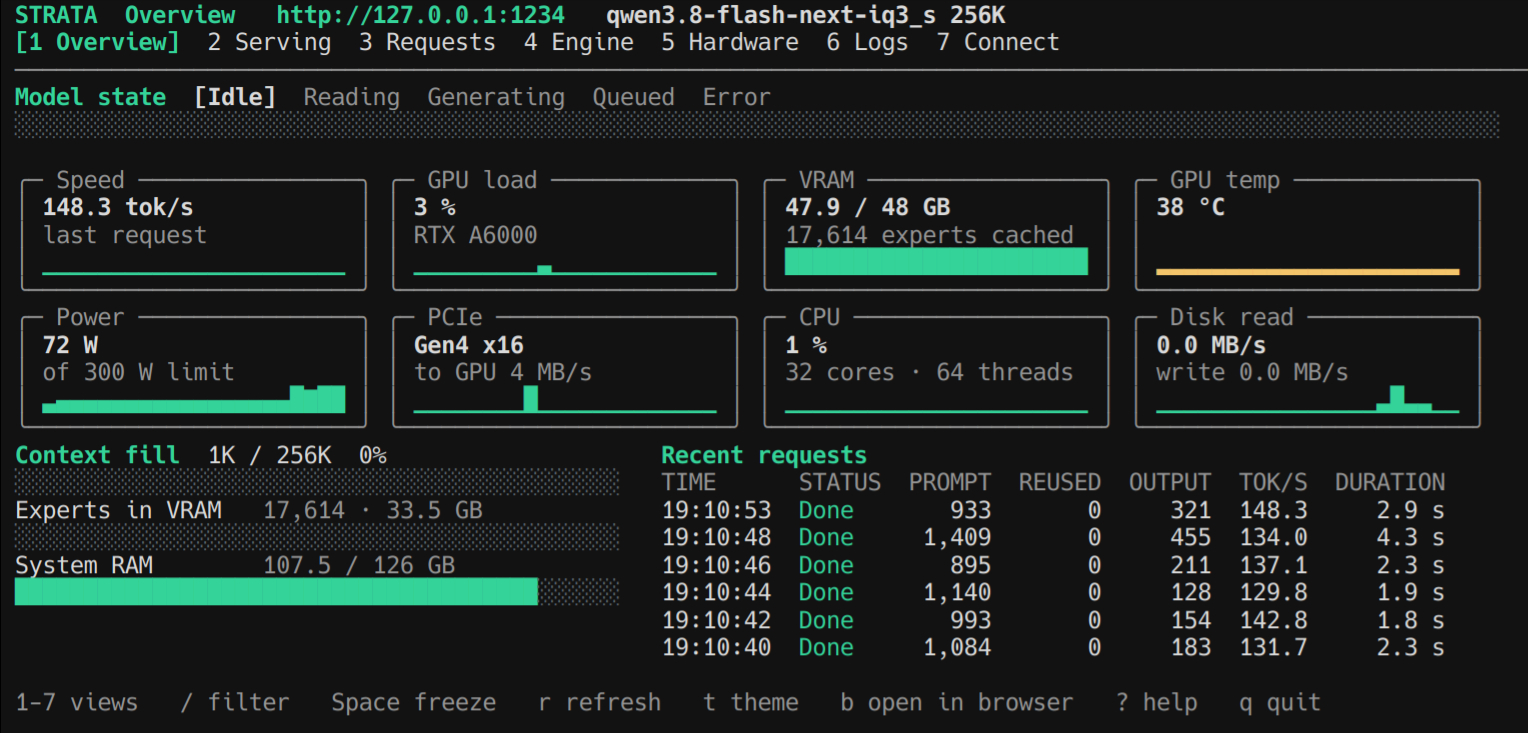Select the 19:10:40 request row time
The image size is (1528, 733).
tap(716, 647)
